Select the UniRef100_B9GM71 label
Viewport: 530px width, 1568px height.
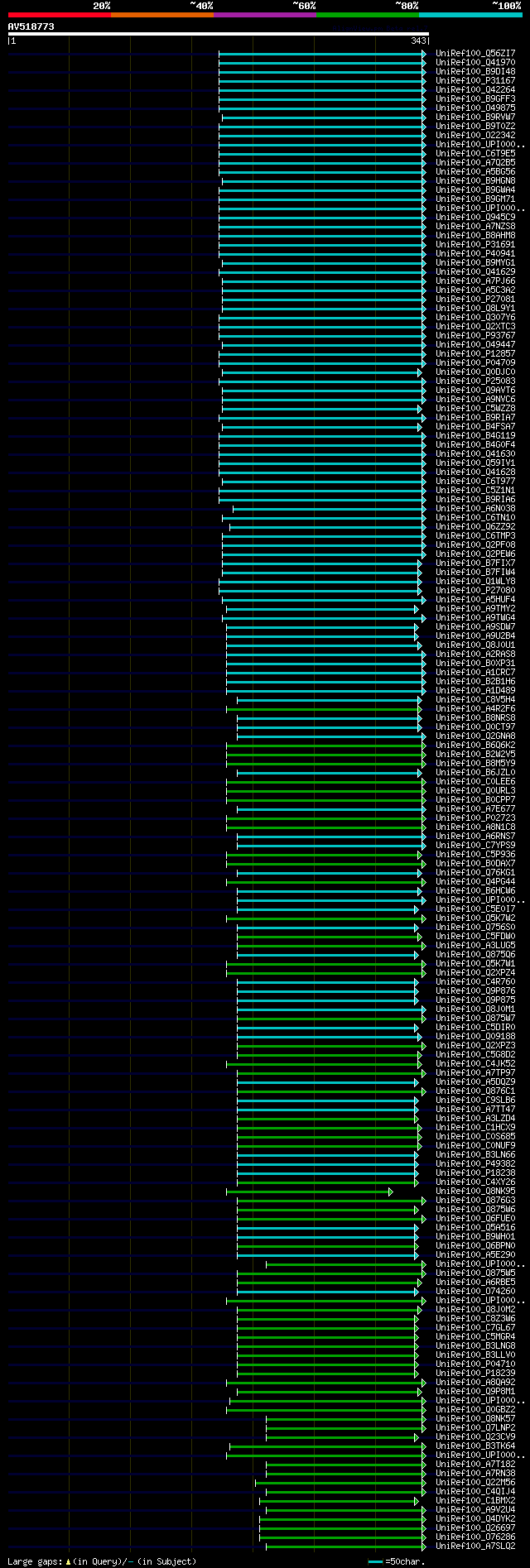475,199
